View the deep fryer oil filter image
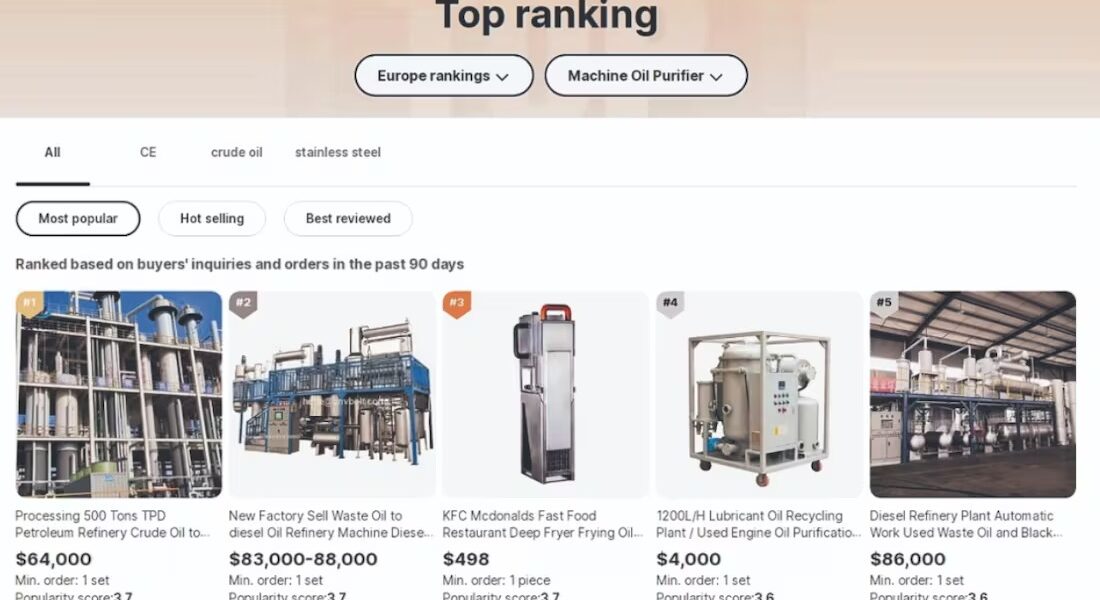 coord(546,394)
